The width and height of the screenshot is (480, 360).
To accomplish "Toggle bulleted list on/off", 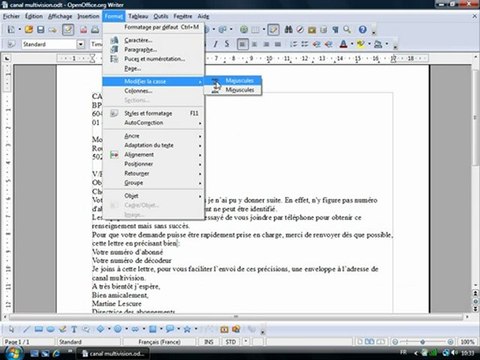I will coord(305,44).
